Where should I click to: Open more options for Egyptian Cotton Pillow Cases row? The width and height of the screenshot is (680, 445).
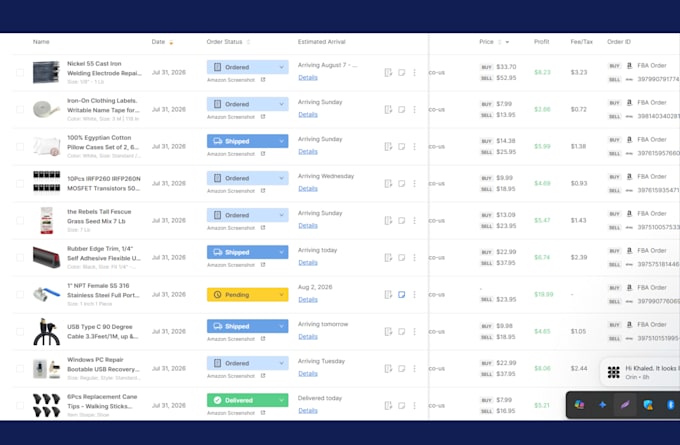(x=415, y=147)
